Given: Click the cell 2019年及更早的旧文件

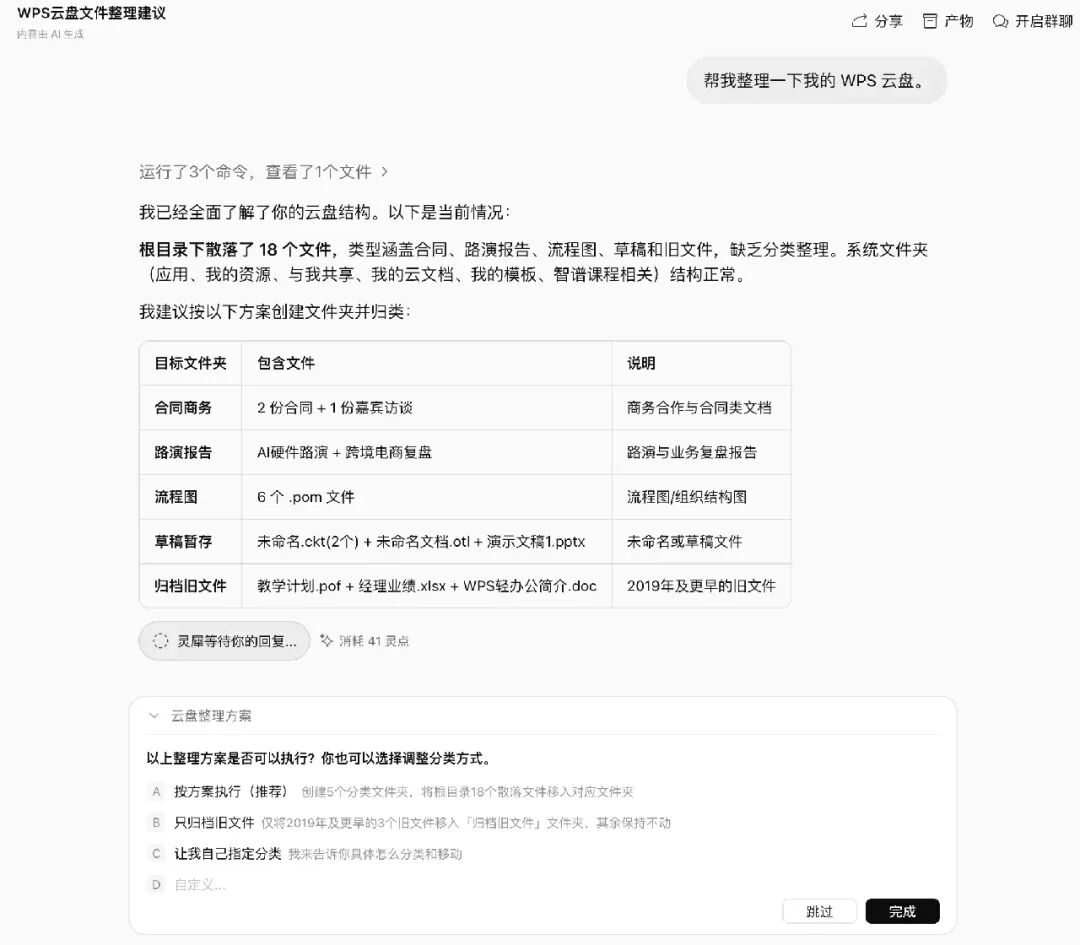Looking at the screenshot, I should (701, 586).
